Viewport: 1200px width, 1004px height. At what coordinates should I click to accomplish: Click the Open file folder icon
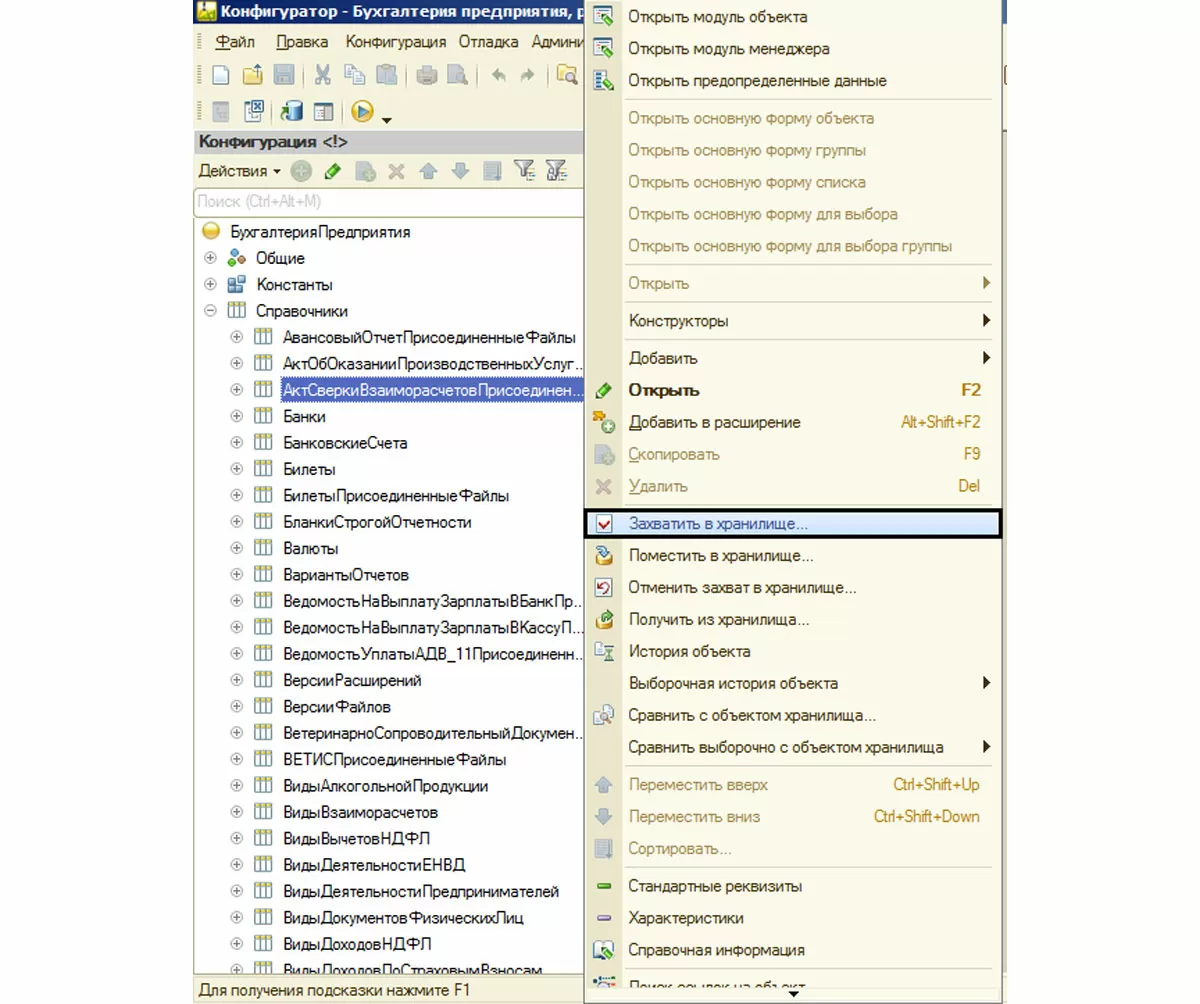tap(253, 75)
